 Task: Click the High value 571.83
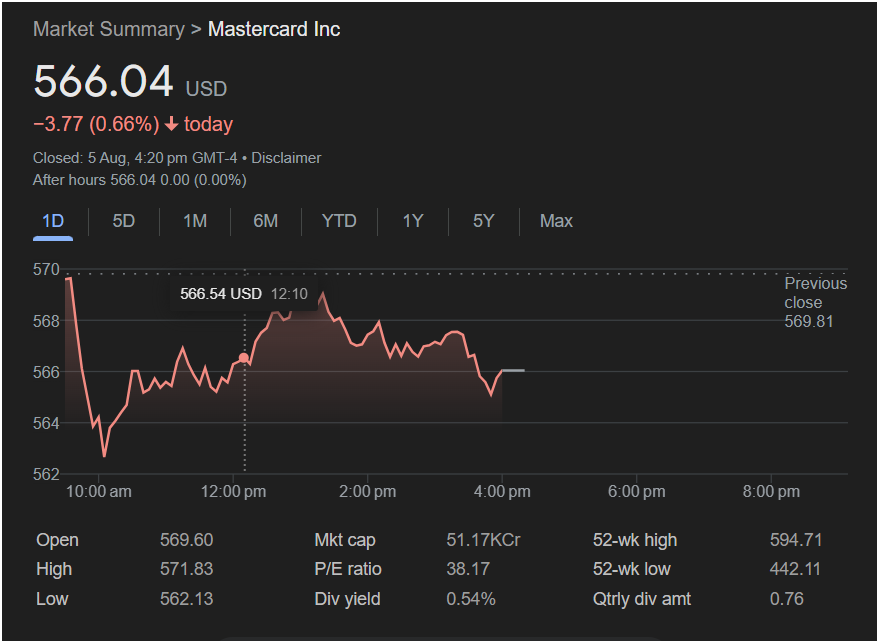[187, 569]
